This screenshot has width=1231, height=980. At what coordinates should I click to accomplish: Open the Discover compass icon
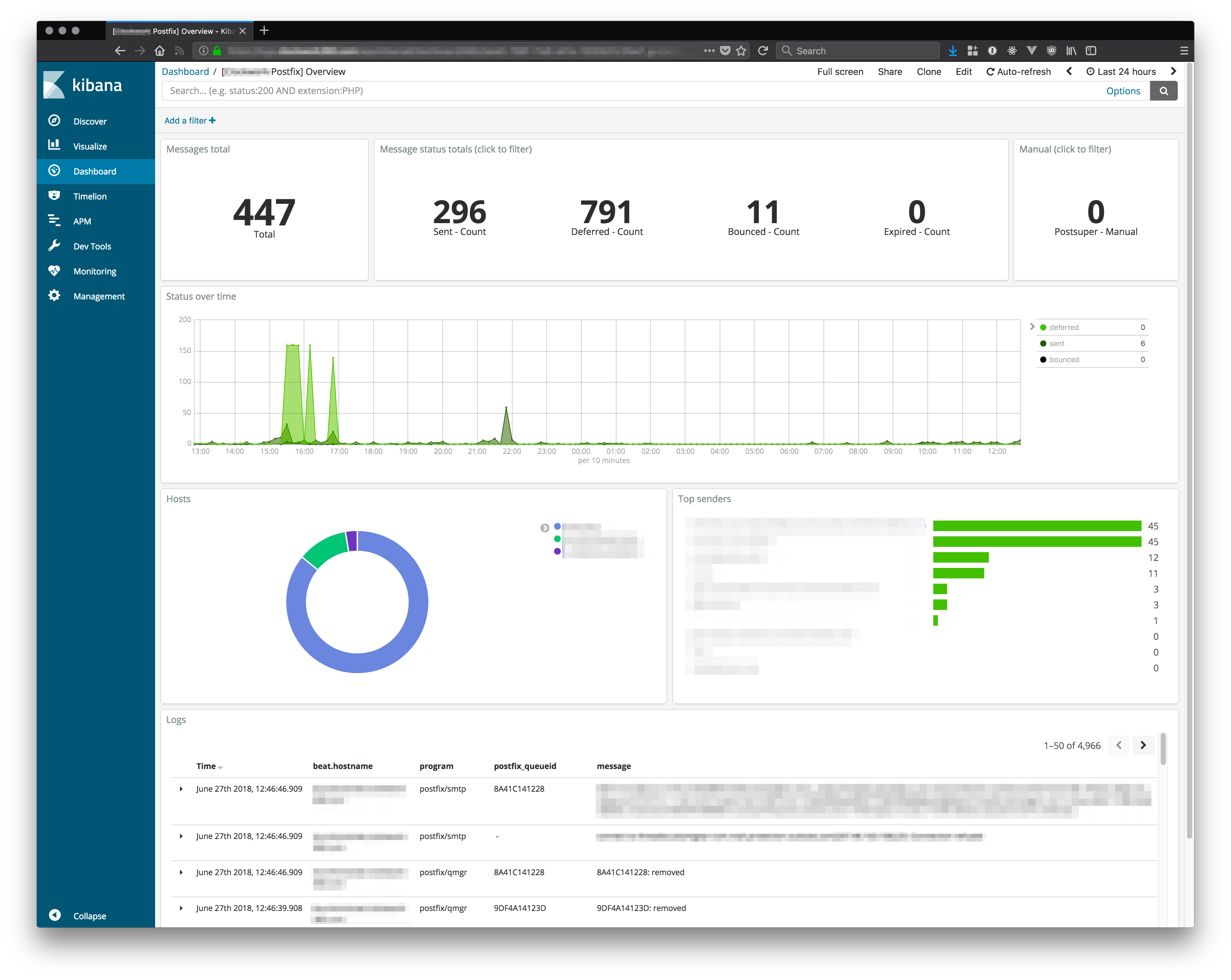[54, 121]
